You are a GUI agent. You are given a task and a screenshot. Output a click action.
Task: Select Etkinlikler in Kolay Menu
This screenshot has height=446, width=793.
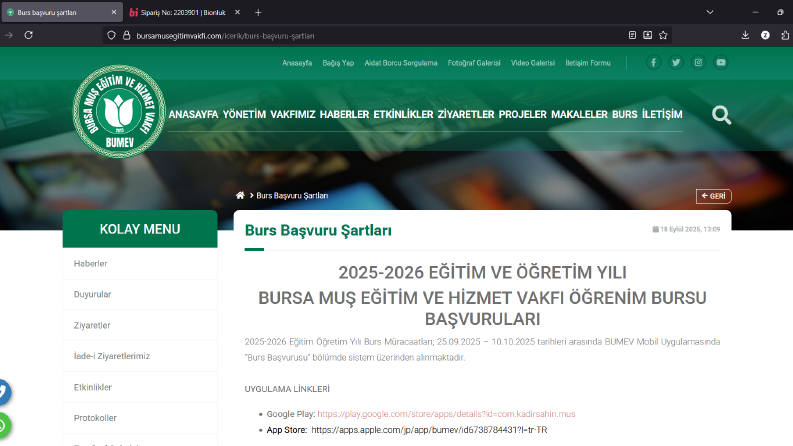(x=140, y=387)
